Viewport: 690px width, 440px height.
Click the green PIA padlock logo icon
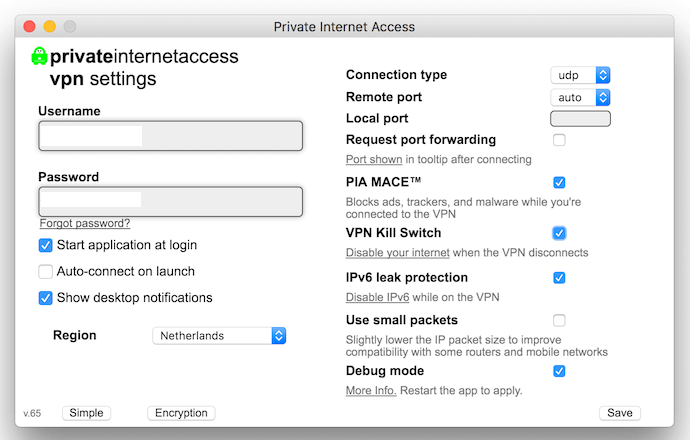point(39,56)
